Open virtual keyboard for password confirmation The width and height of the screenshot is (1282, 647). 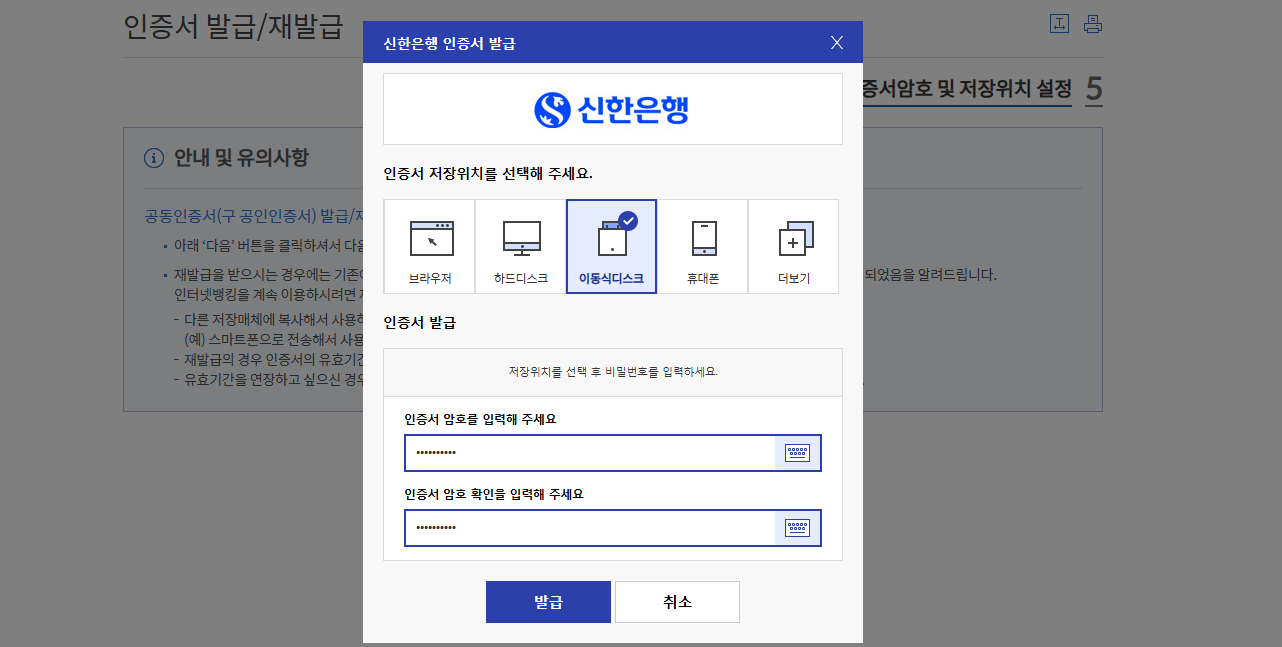[x=797, y=528]
